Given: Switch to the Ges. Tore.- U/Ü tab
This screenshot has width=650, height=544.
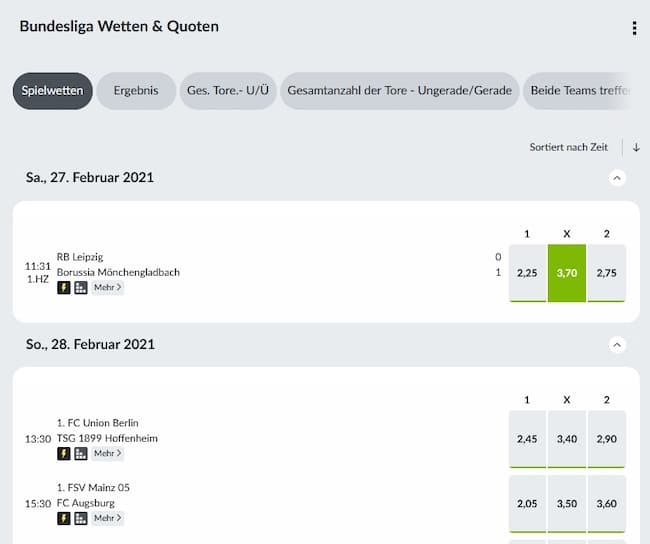Looking at the screenshot, I should point(228,91).
